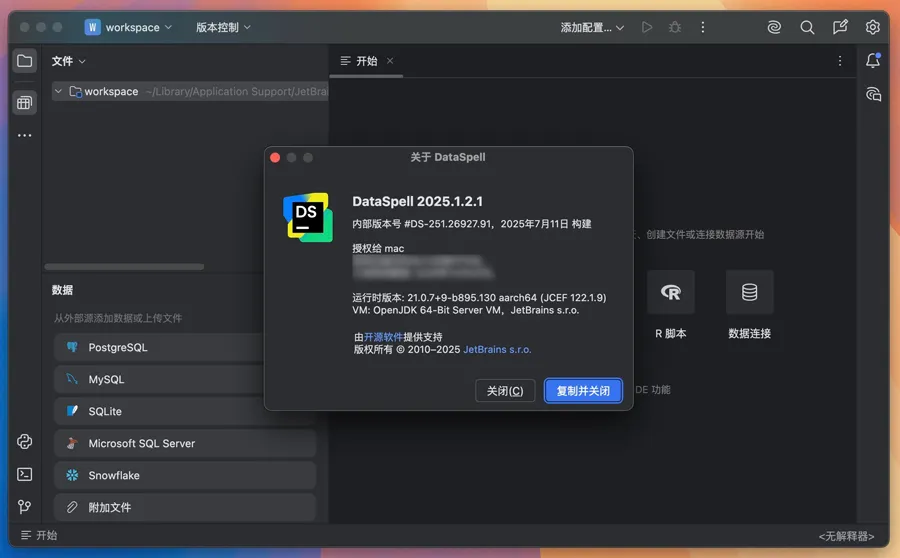Open the Files tool window icon
This screenshot has width=900, height=558.
click(x=25, y=61)
